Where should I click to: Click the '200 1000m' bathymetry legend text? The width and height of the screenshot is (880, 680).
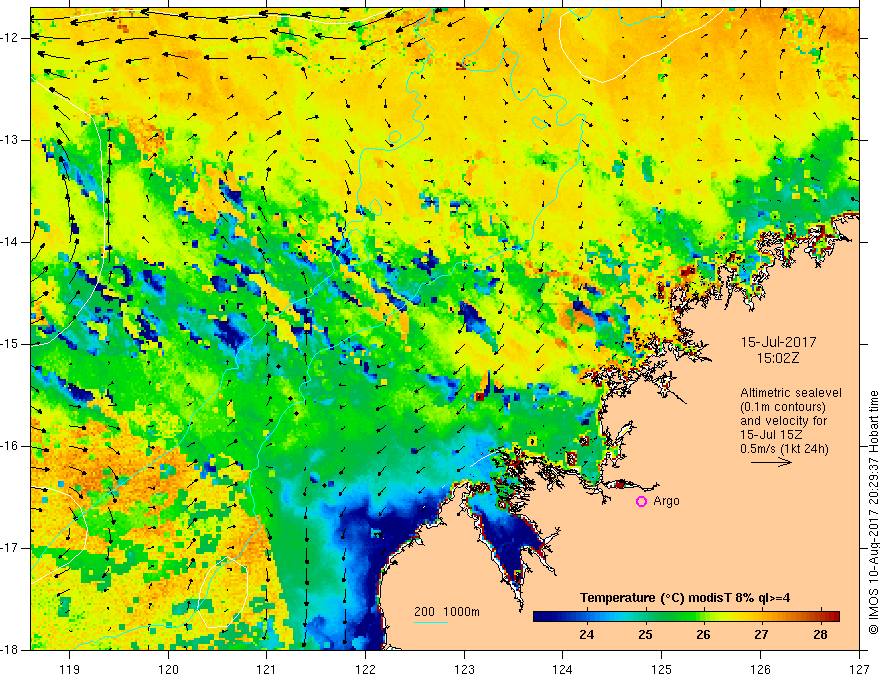447,612
